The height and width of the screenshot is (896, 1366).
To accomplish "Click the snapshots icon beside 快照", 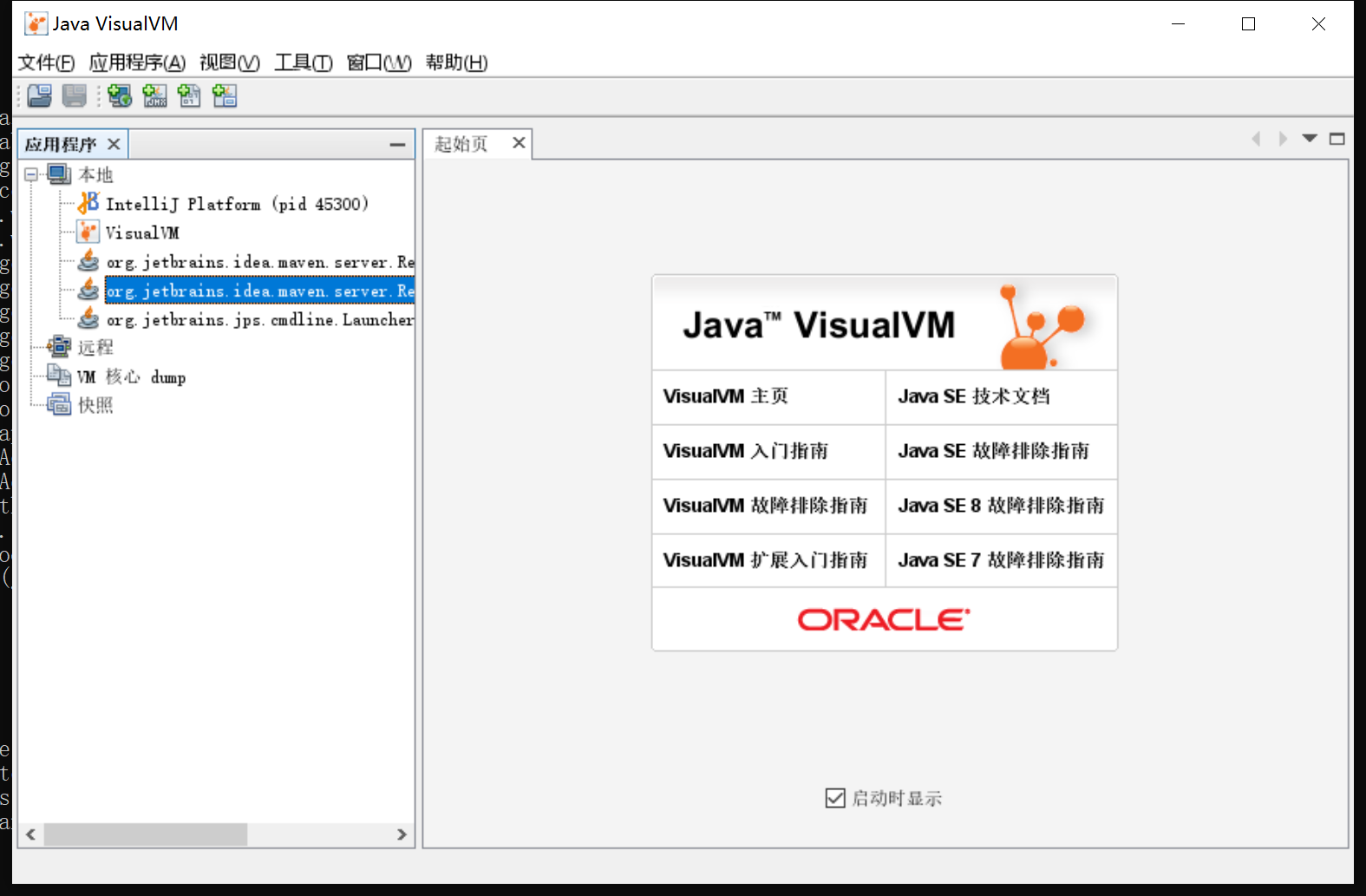I will (x=59, y=404).
